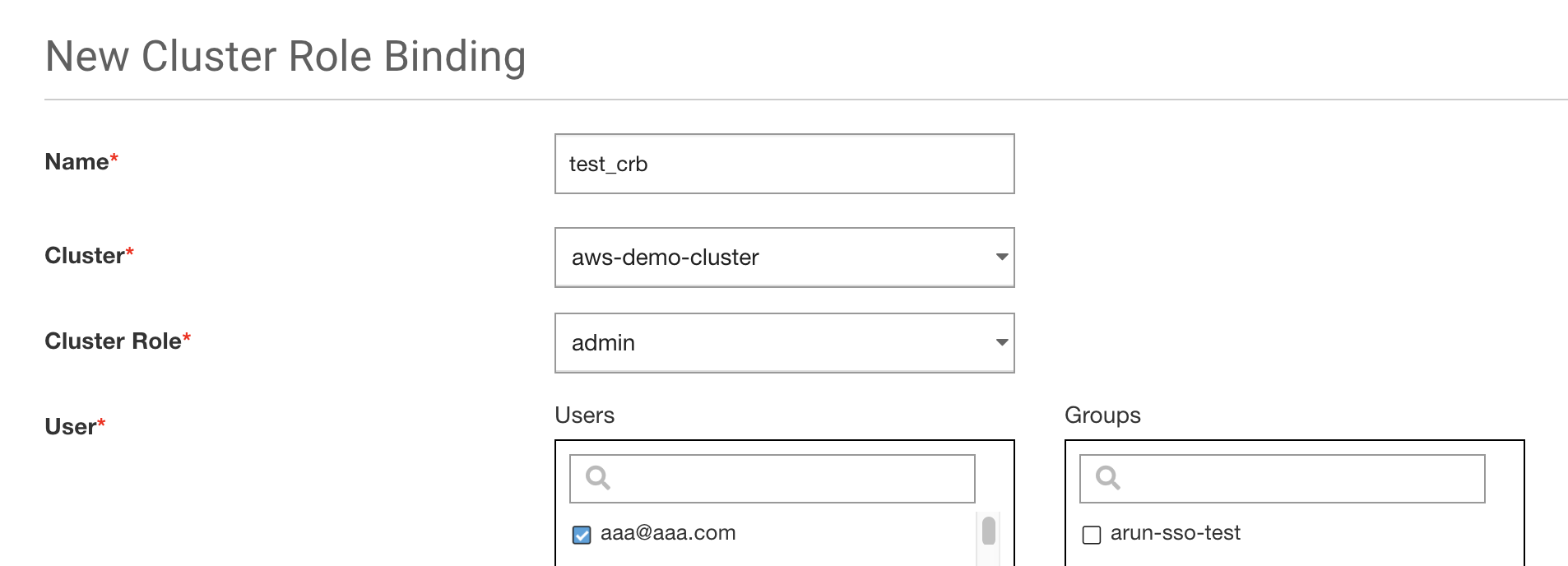Click the Groups list heading
This screenshot has height=566, width=1568.
click(1102, 415)
